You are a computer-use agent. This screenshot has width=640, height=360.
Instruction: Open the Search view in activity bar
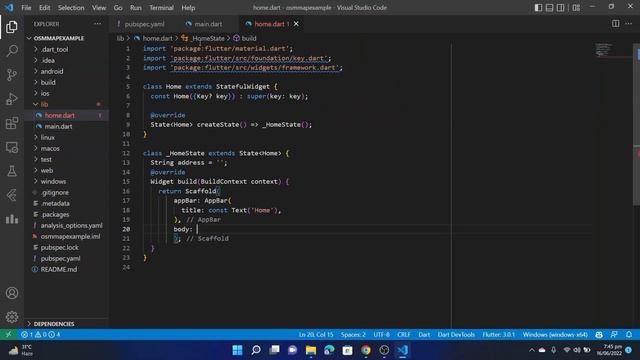pos(12,51)
